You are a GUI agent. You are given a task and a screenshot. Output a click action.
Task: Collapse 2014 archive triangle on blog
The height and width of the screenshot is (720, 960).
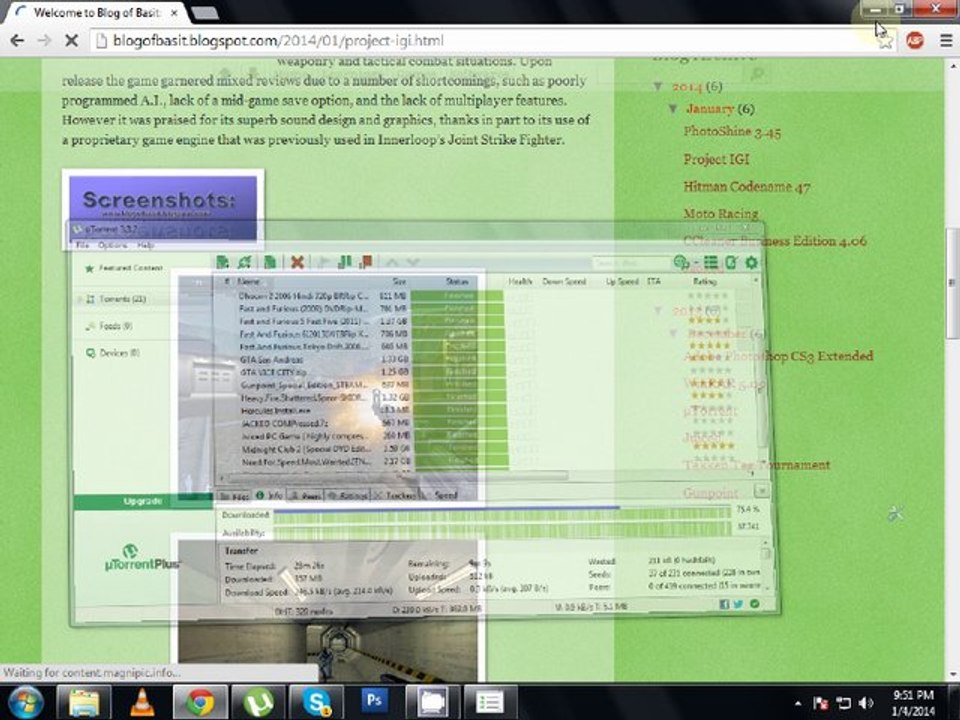click(x=658, y=86)
